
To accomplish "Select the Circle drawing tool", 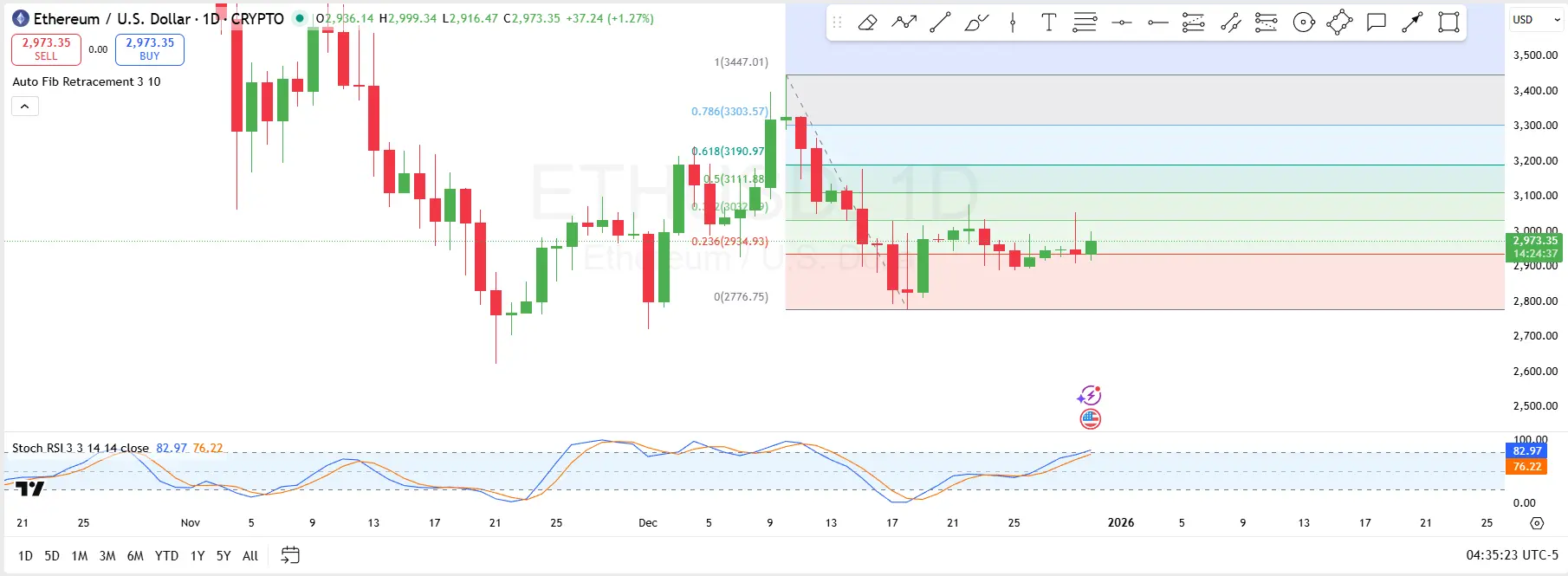I will tap(1304, 23).
